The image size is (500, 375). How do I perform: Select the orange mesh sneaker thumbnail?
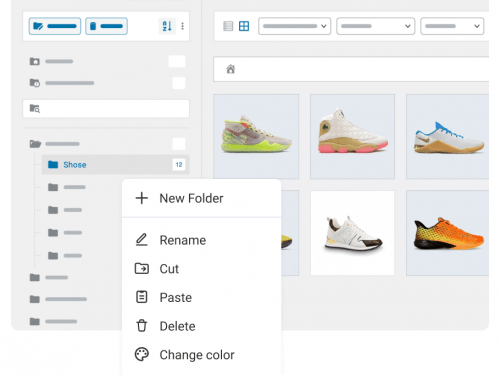pos(448,233)
